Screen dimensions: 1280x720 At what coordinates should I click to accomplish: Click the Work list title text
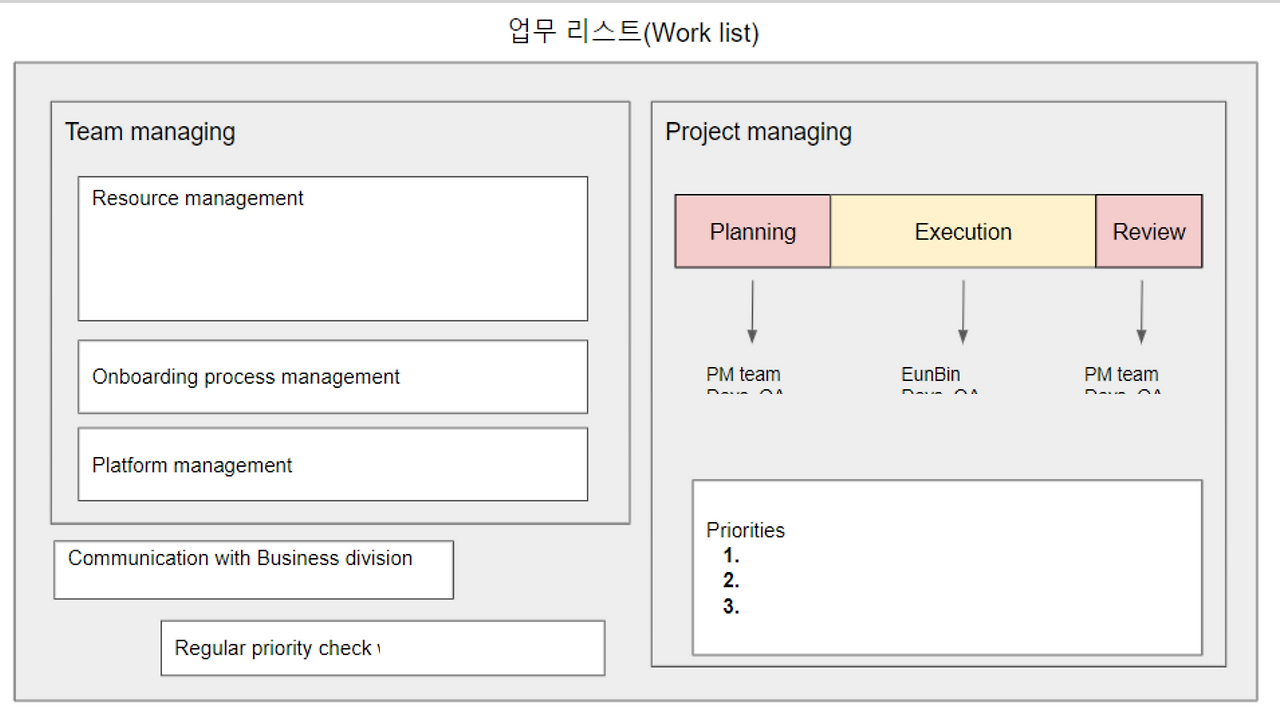[x=634, y=32]
